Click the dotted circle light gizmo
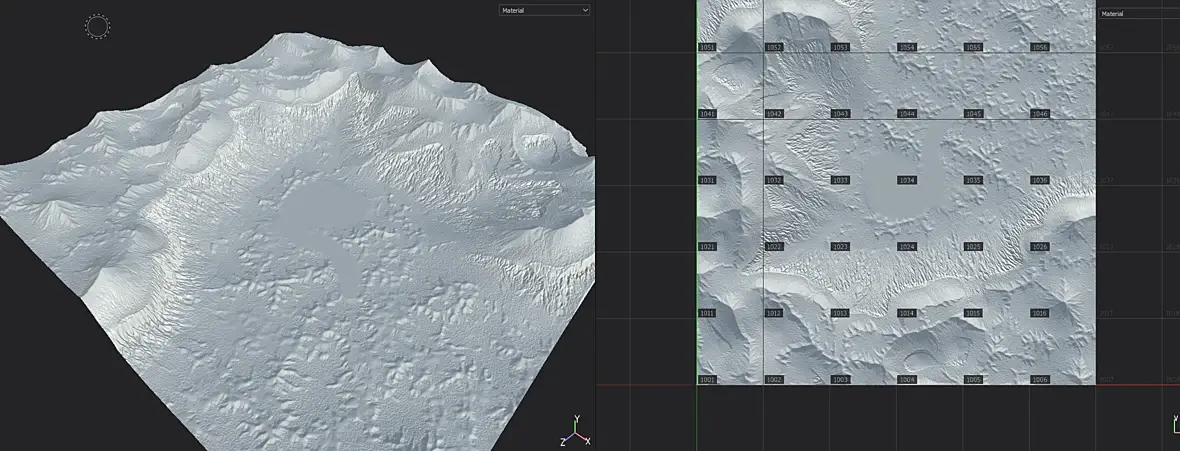This screenshot has width=1180, height=451. 97,27
